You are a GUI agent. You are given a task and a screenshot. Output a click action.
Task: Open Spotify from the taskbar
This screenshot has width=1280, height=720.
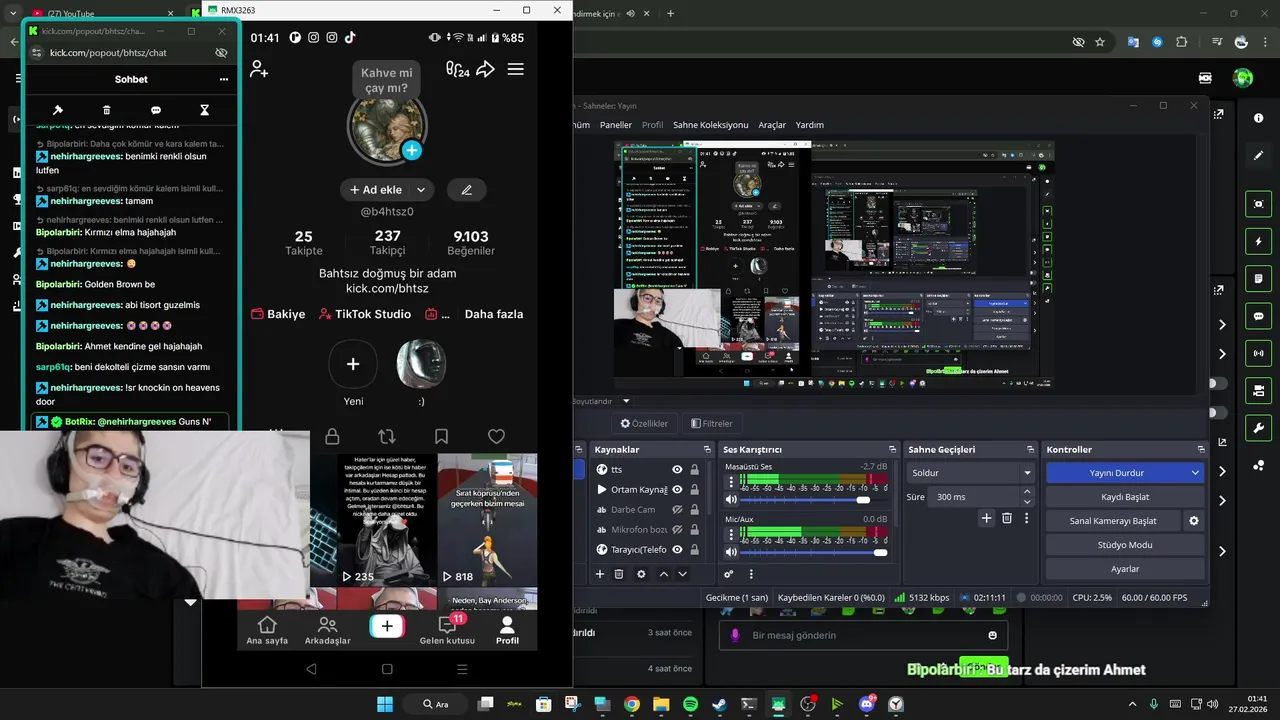click(x=690, y=704)
